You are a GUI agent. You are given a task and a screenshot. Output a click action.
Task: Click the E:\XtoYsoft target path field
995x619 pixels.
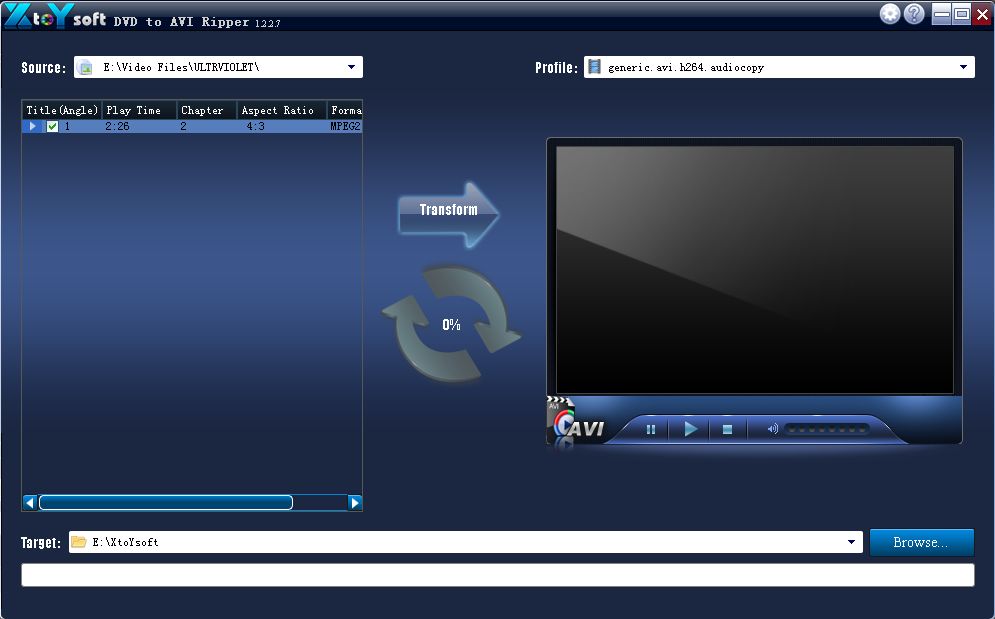click(466, 542)
